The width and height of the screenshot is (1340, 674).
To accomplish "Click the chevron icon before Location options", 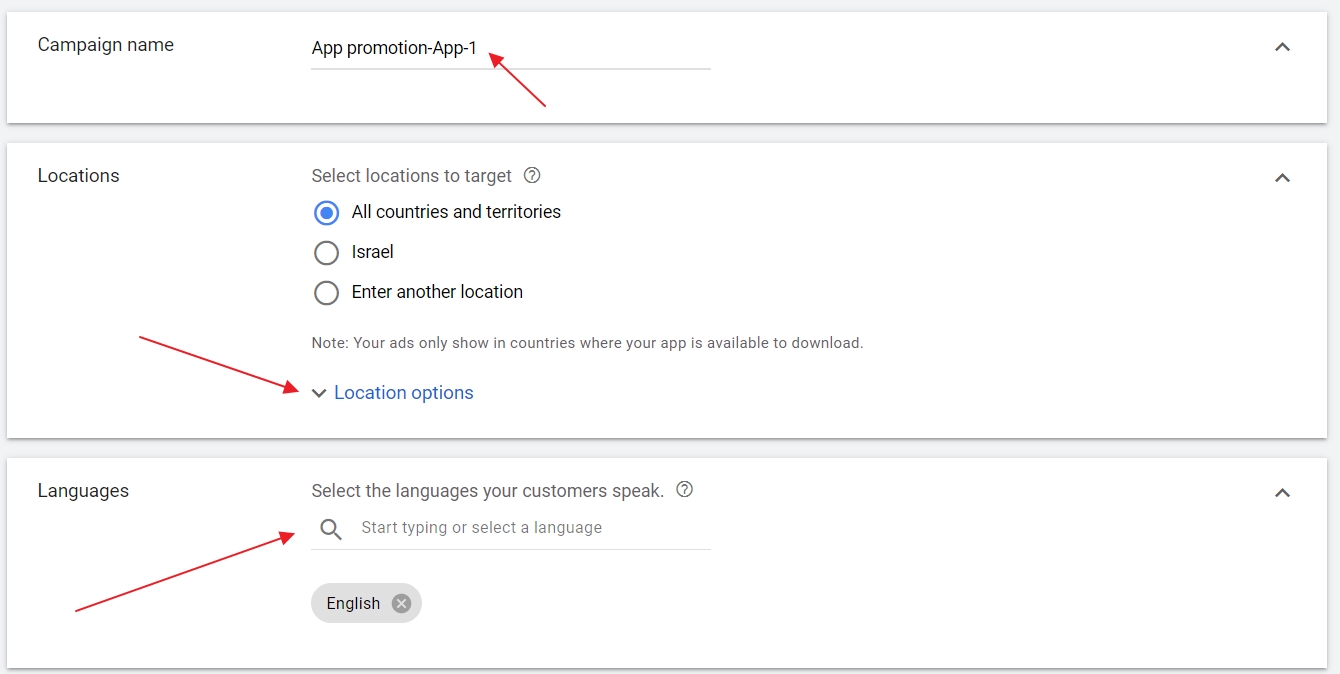I will click(x=319, y=393).
